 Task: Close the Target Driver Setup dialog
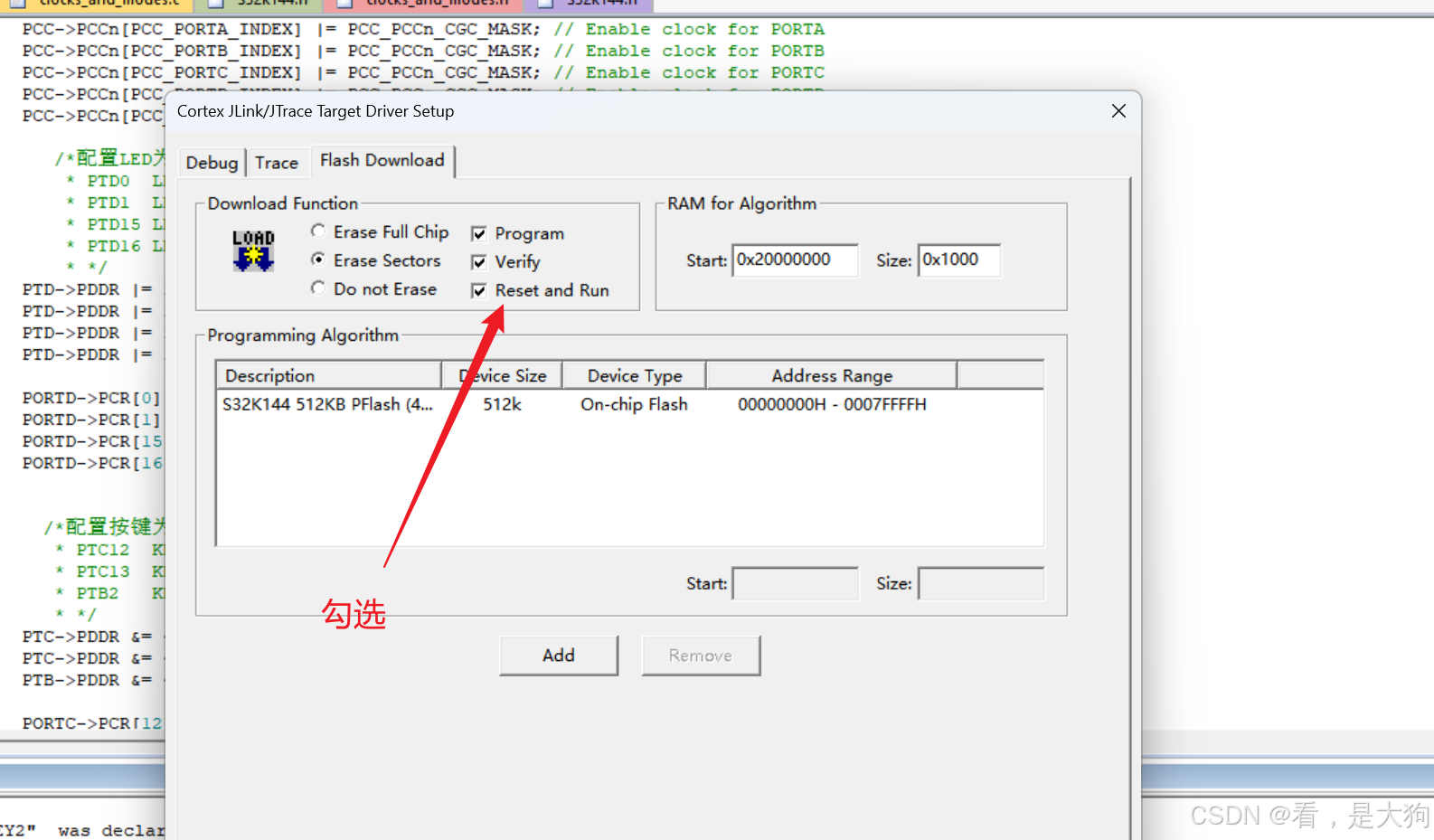pos(1118,111)
